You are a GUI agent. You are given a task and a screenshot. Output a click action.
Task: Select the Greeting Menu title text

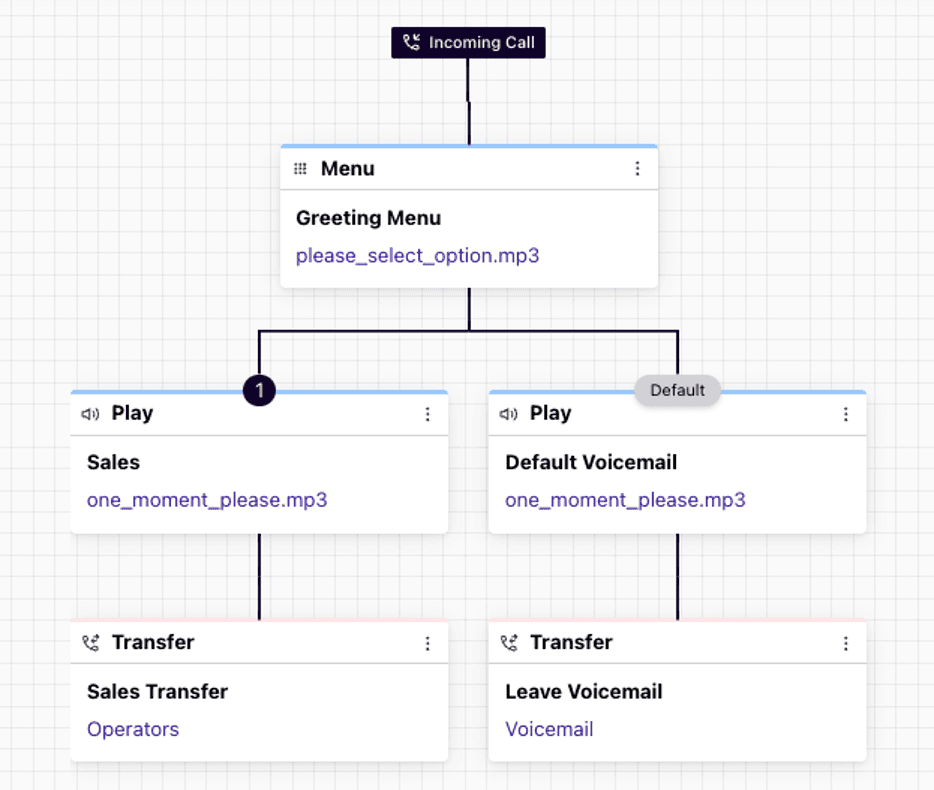pyautogui.click(x=368, y=218)
